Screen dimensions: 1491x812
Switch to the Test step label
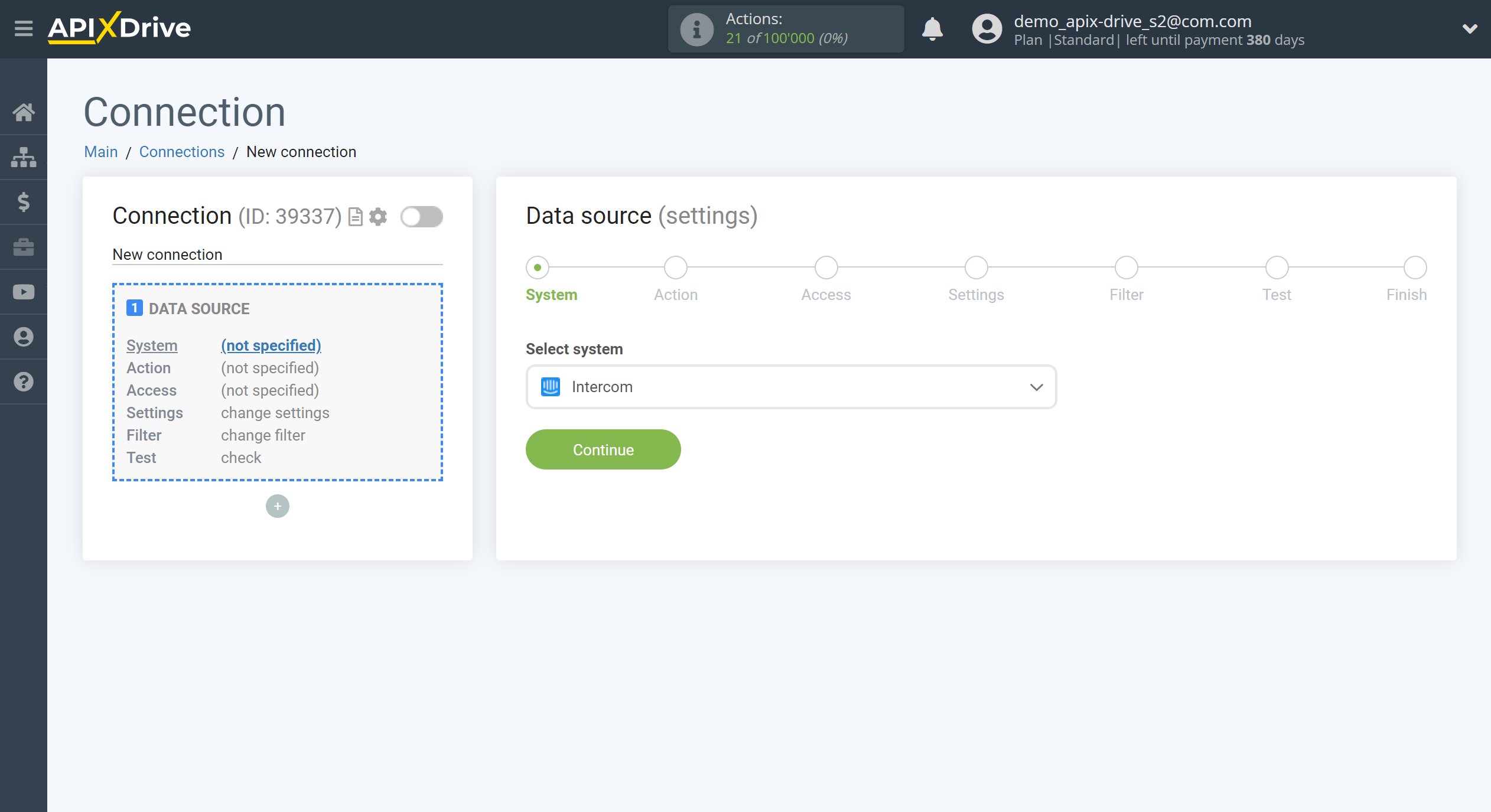[1277, 295]
